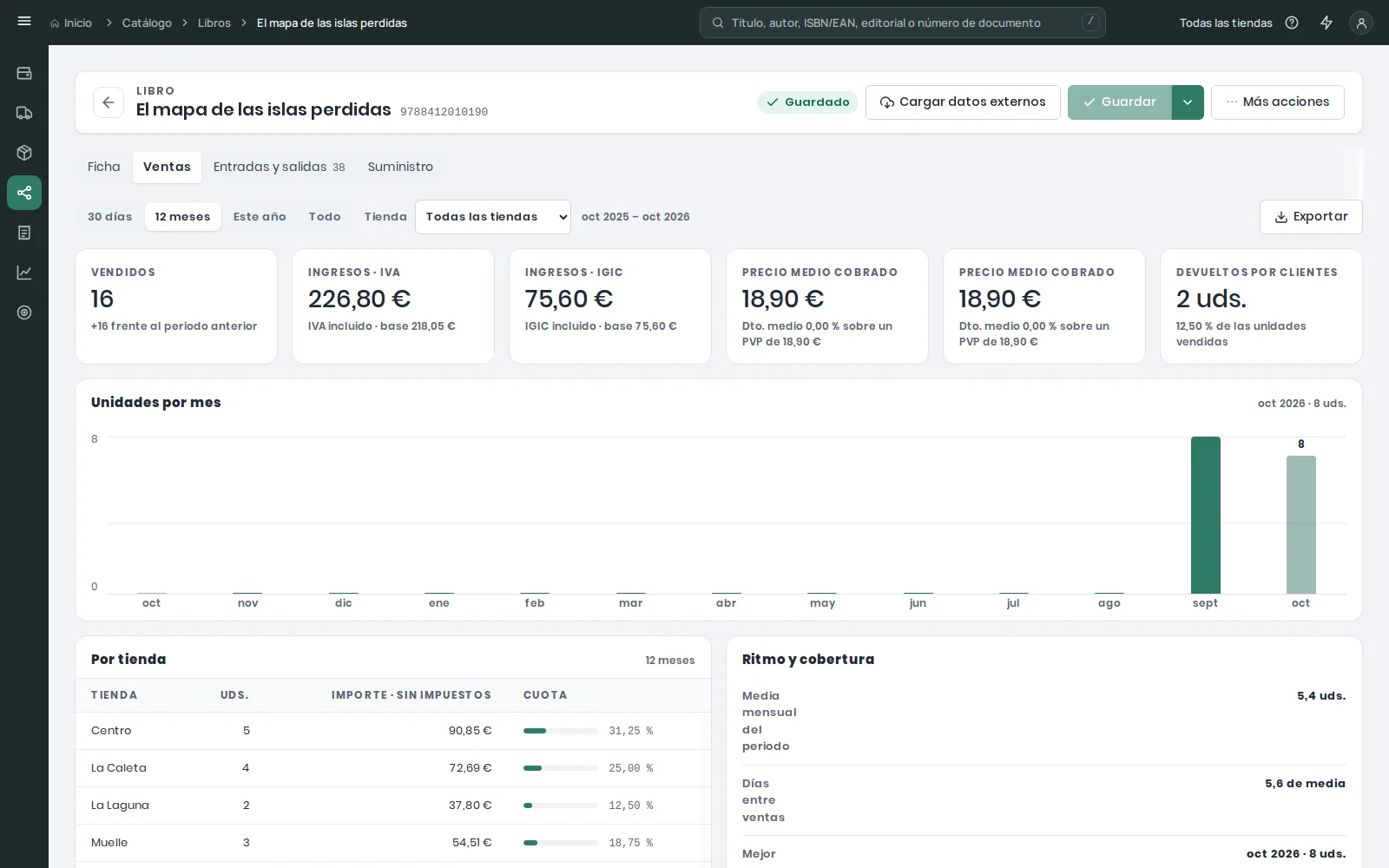The width and height of the screenshot is (1389, 868).
Task: Click the light oct 2026 chart bar
Action: click(x=1300, y=525)
